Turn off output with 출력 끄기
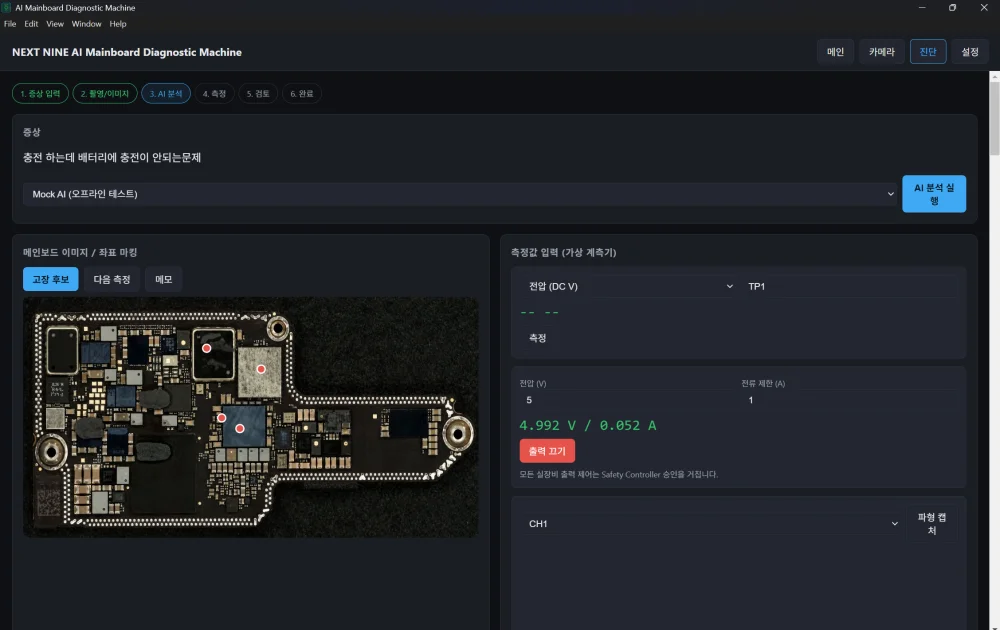This screenshot has height=630, width=1000. pyautogui.click(x=547, y=451)
